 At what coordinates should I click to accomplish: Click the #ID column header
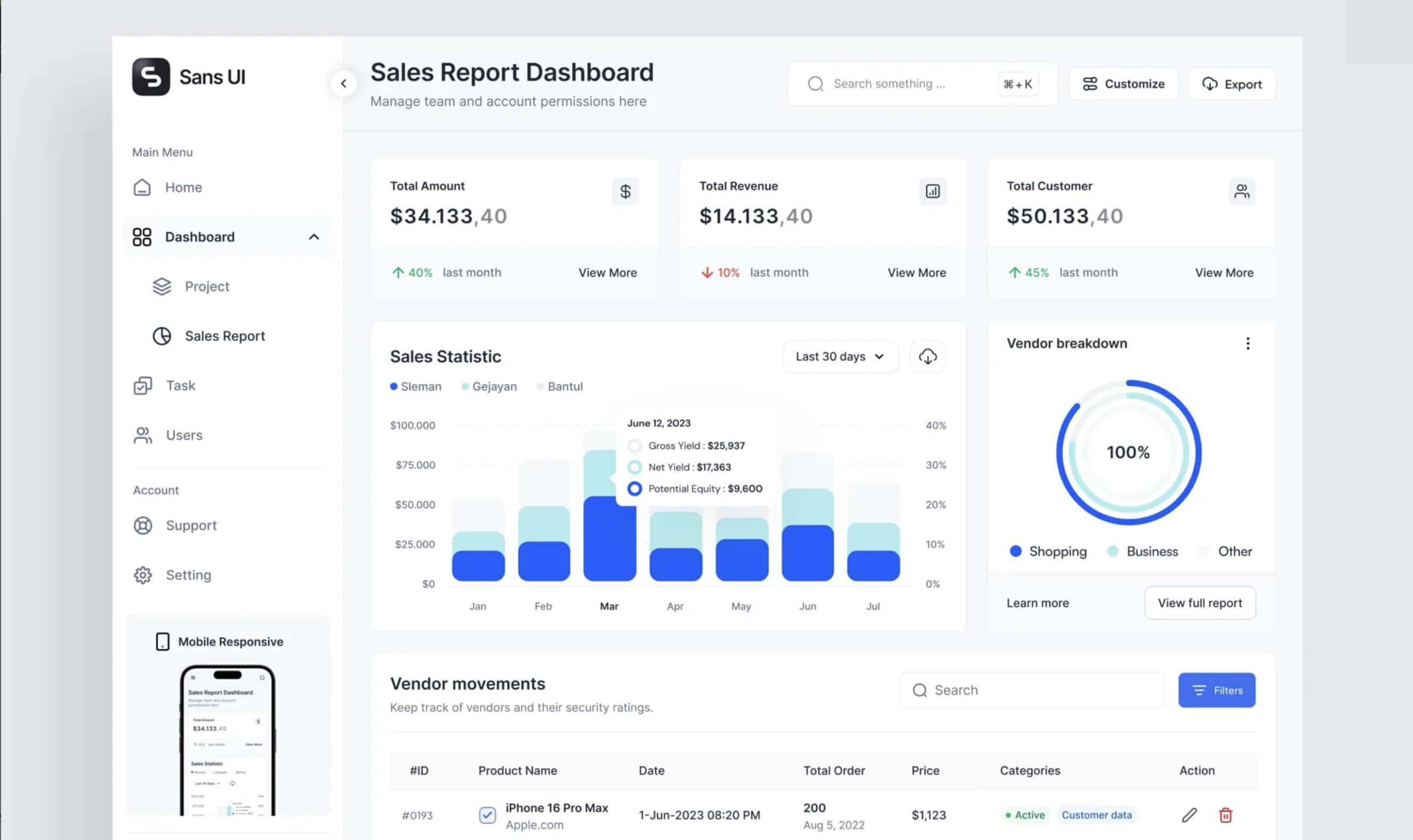pos(419,770)
